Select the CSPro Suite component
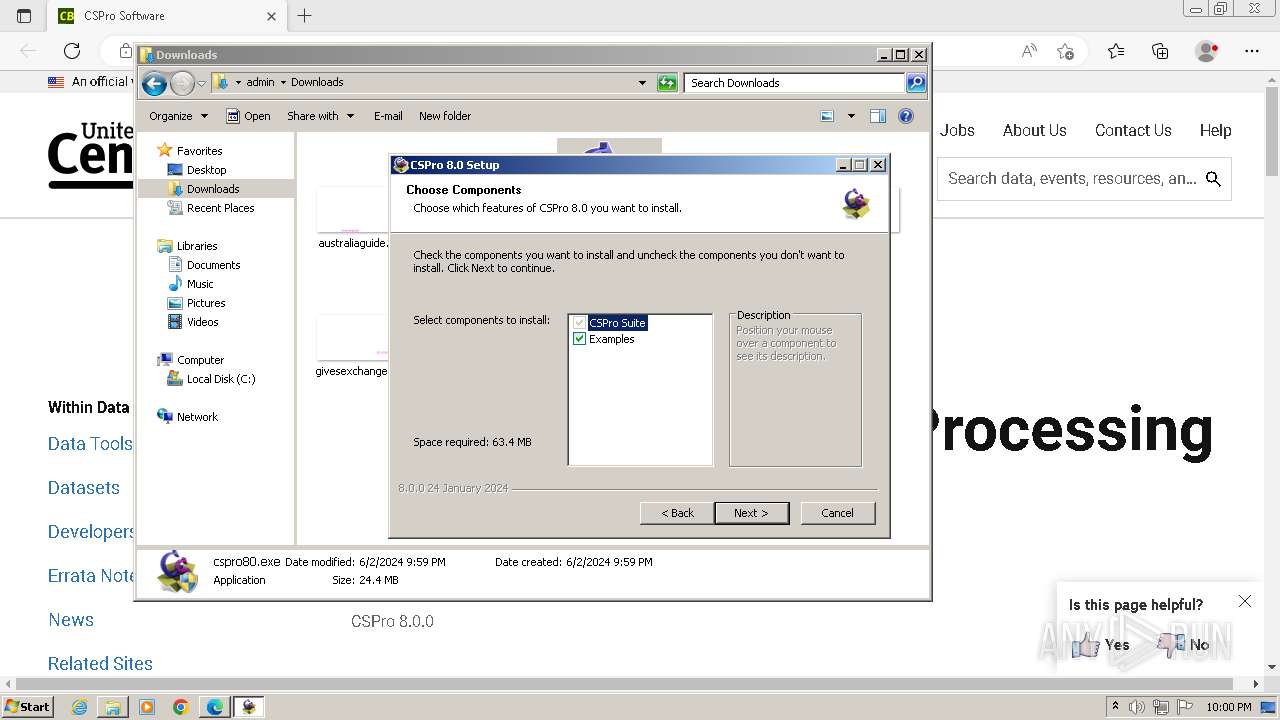Screen dimensions: 1280x720 coord(617,323)
